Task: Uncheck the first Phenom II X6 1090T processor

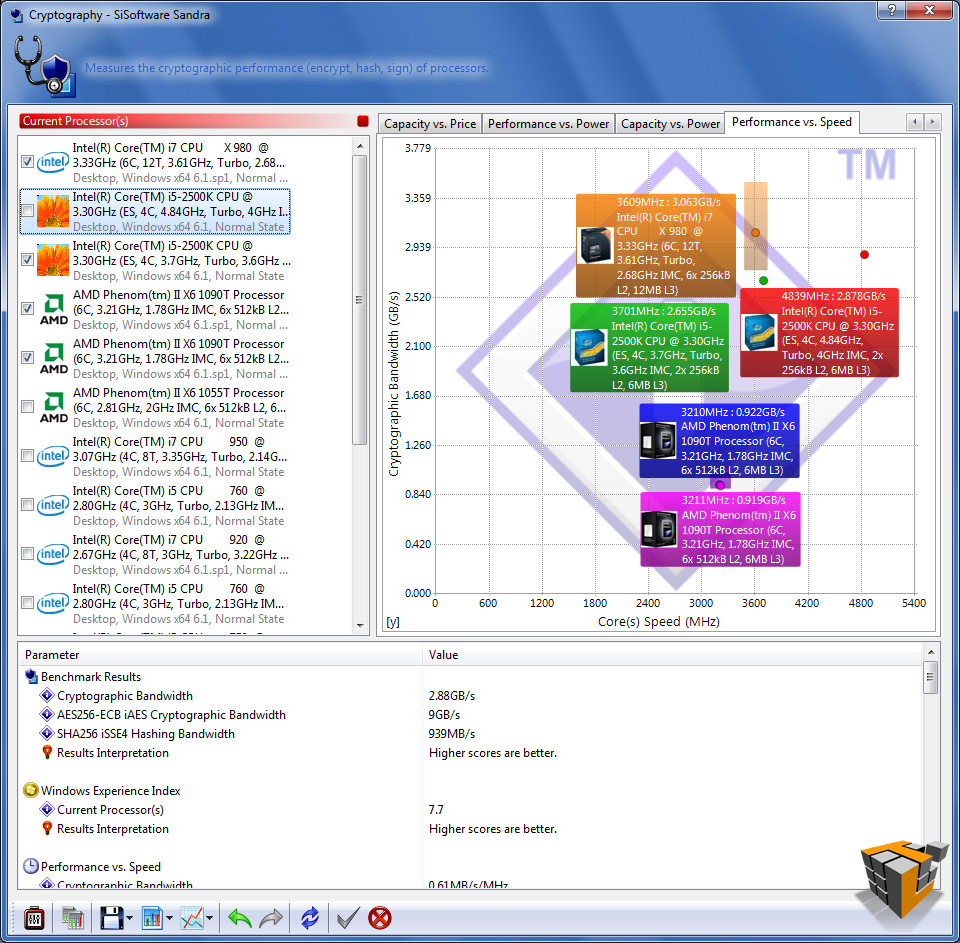Action: point(27,309)
